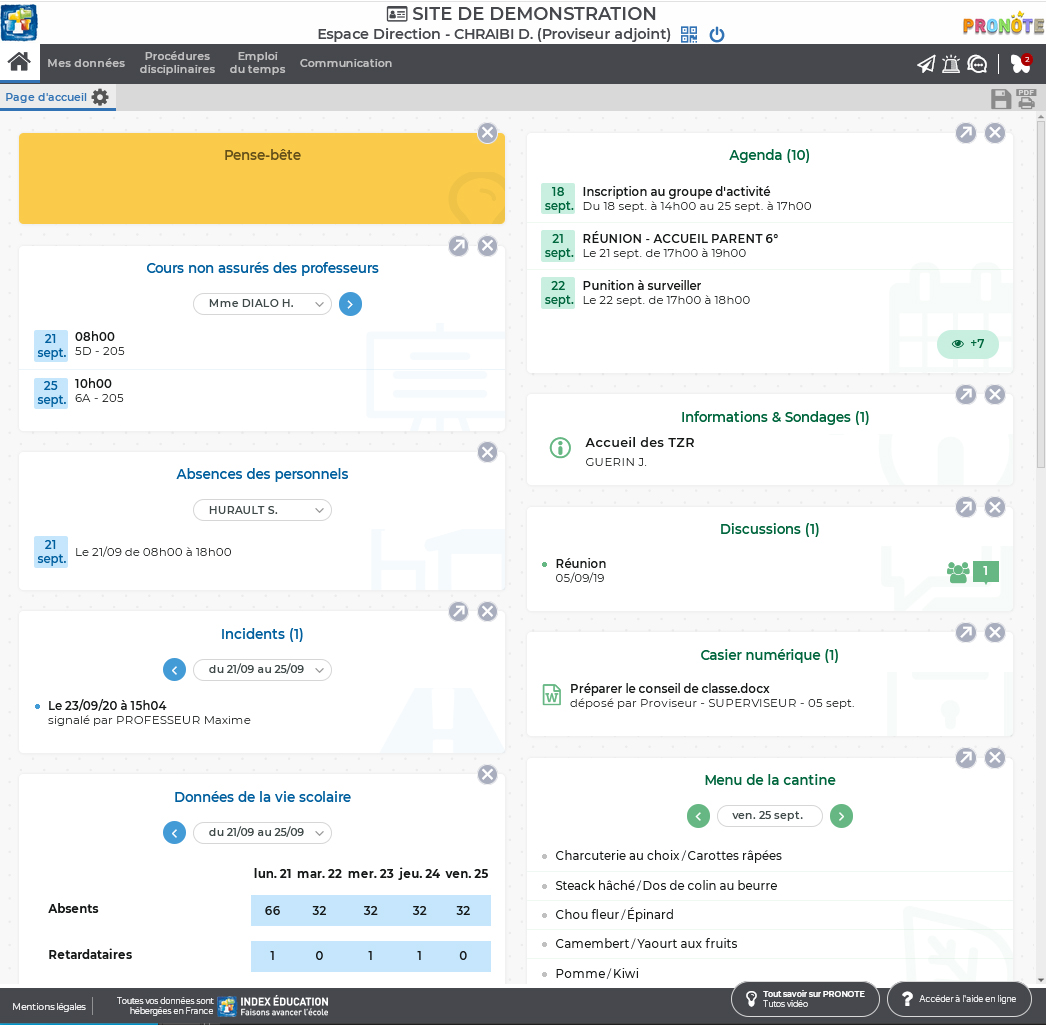Image resolution: width=1047 pixels, height=1026 pixels.
Task: Click the Pense-bête yellow note area
Action: (x=262, y=178)
